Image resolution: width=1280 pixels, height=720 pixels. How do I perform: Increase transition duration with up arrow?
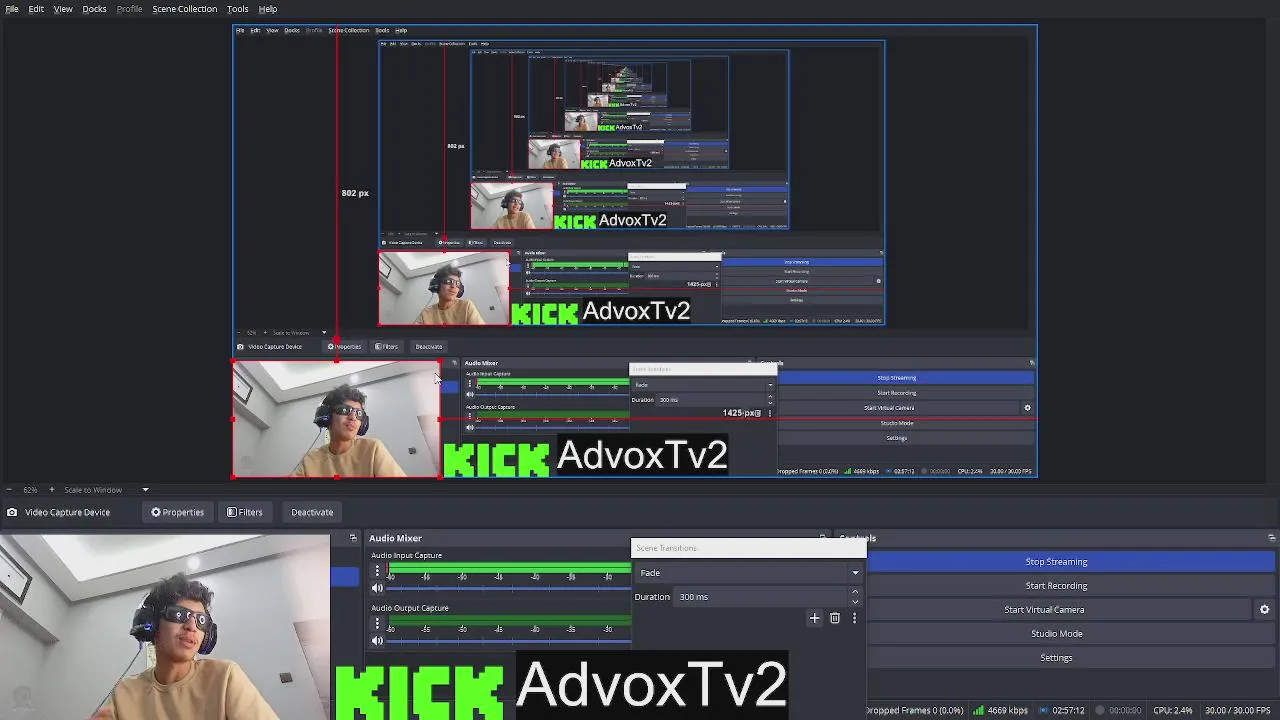854,592
